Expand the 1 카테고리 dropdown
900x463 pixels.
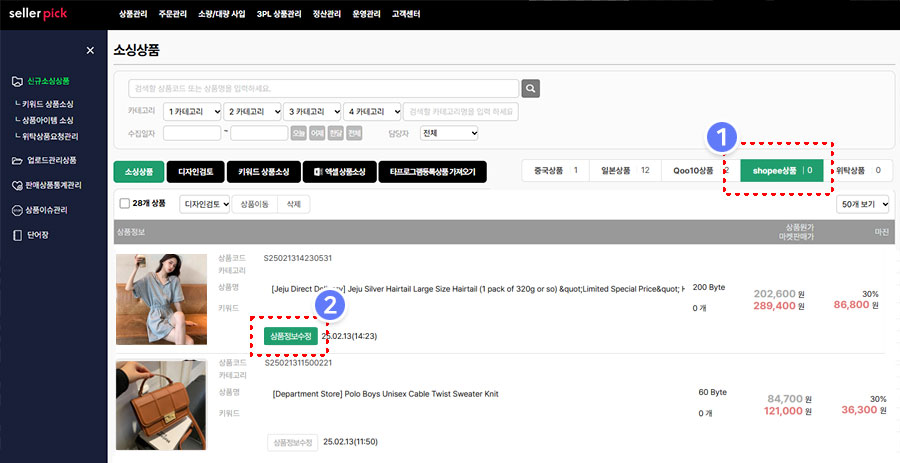[192, 111]
